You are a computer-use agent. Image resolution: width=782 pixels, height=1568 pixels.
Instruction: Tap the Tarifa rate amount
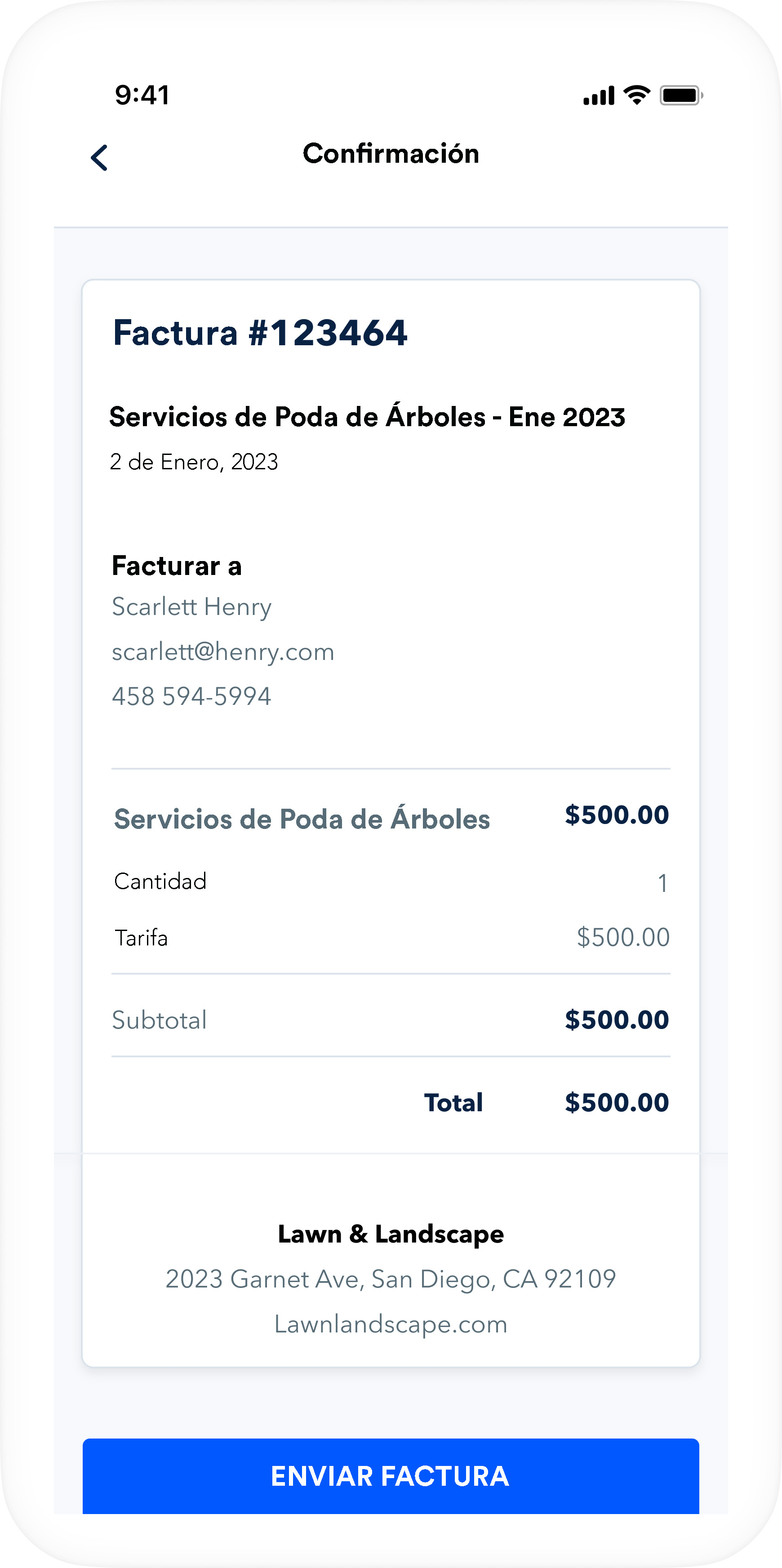622,937
